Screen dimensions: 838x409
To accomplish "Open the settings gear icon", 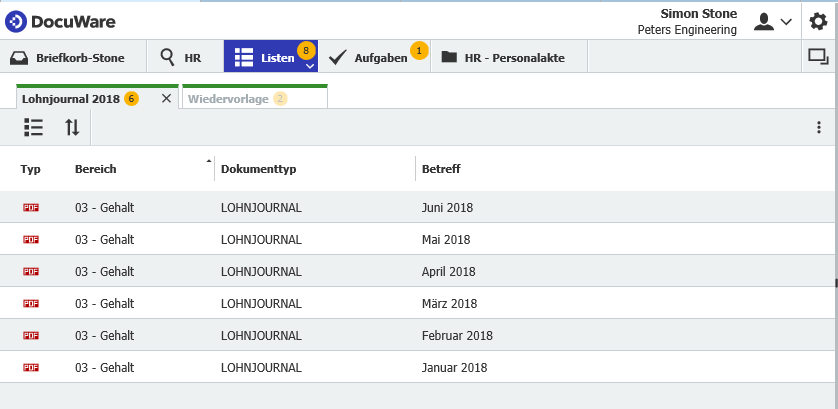I will pos(818,21).
